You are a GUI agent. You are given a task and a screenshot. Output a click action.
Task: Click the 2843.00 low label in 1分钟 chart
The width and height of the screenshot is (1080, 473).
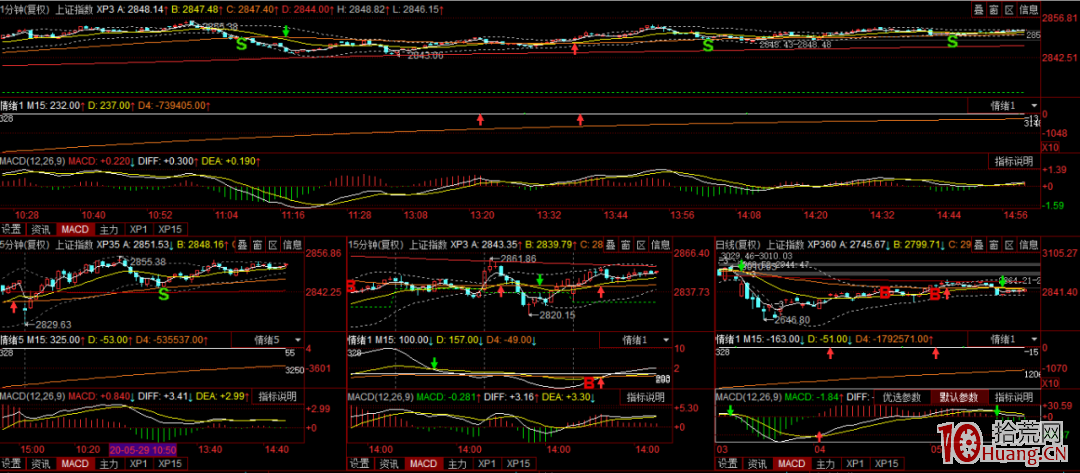pos(425,56)
